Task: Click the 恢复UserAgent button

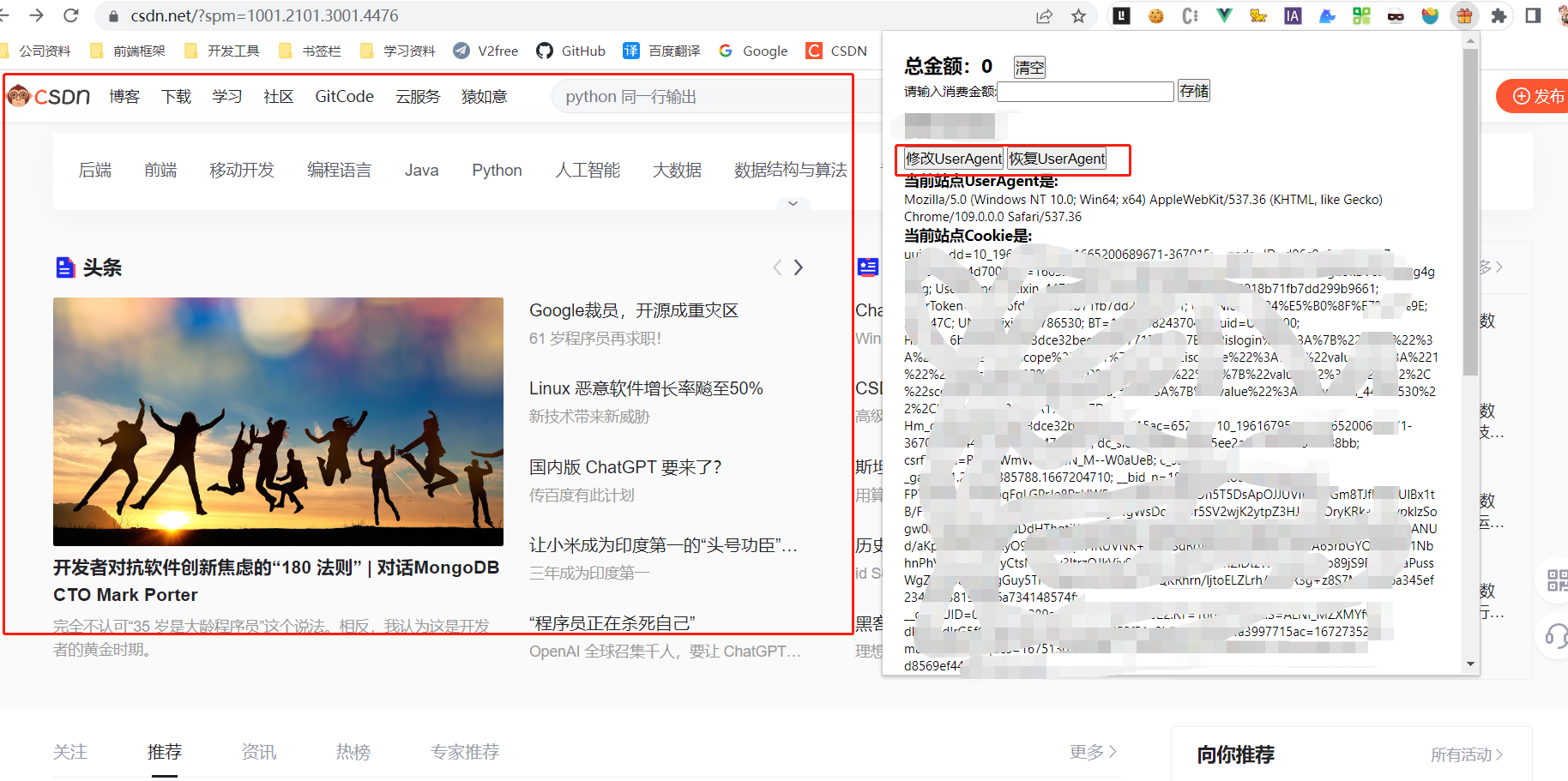Action: pyautogui.click(x=1057, y=159)
